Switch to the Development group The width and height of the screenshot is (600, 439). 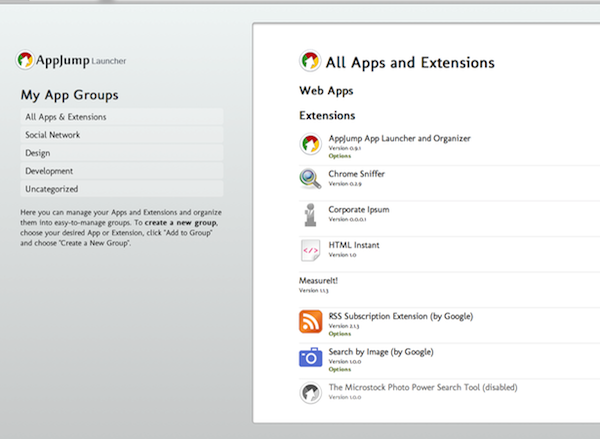(49, 171)
